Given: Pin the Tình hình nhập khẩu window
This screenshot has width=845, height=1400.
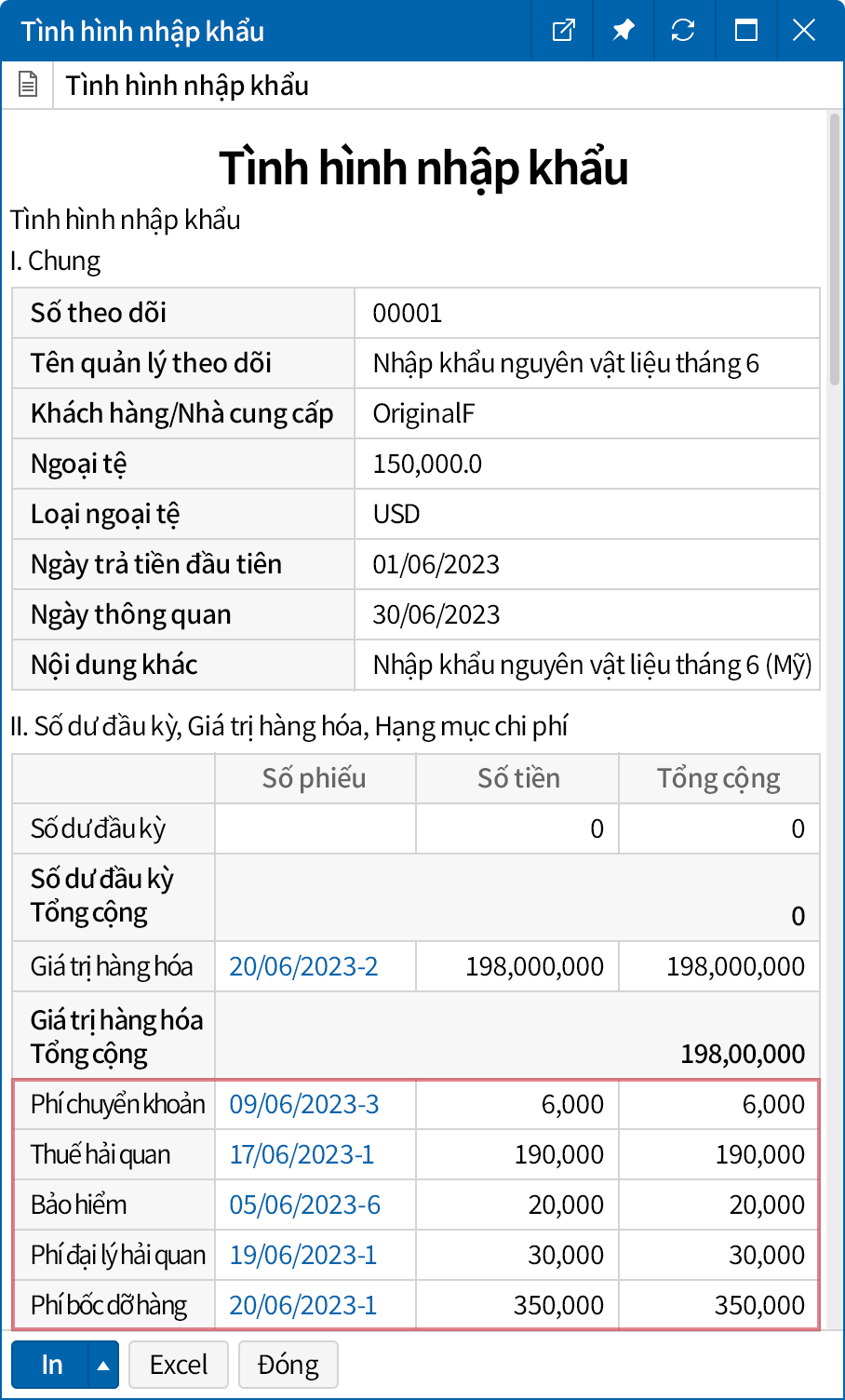Looking at the screenshot, I should coord(624,31).
